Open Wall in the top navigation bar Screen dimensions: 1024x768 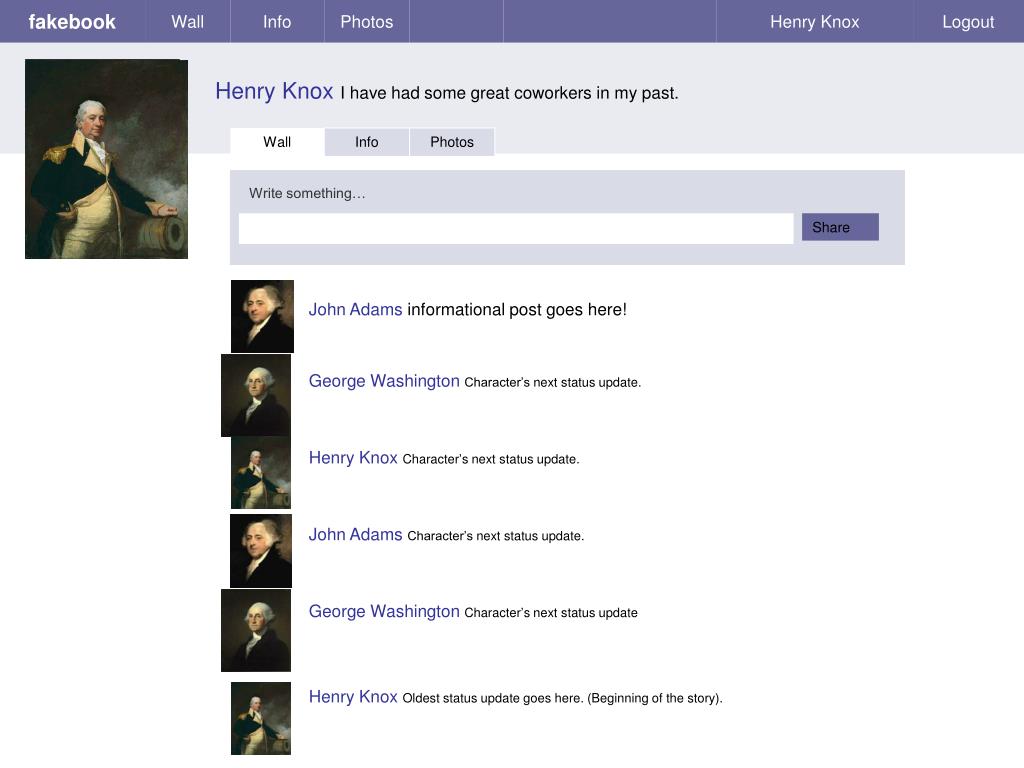187,22
